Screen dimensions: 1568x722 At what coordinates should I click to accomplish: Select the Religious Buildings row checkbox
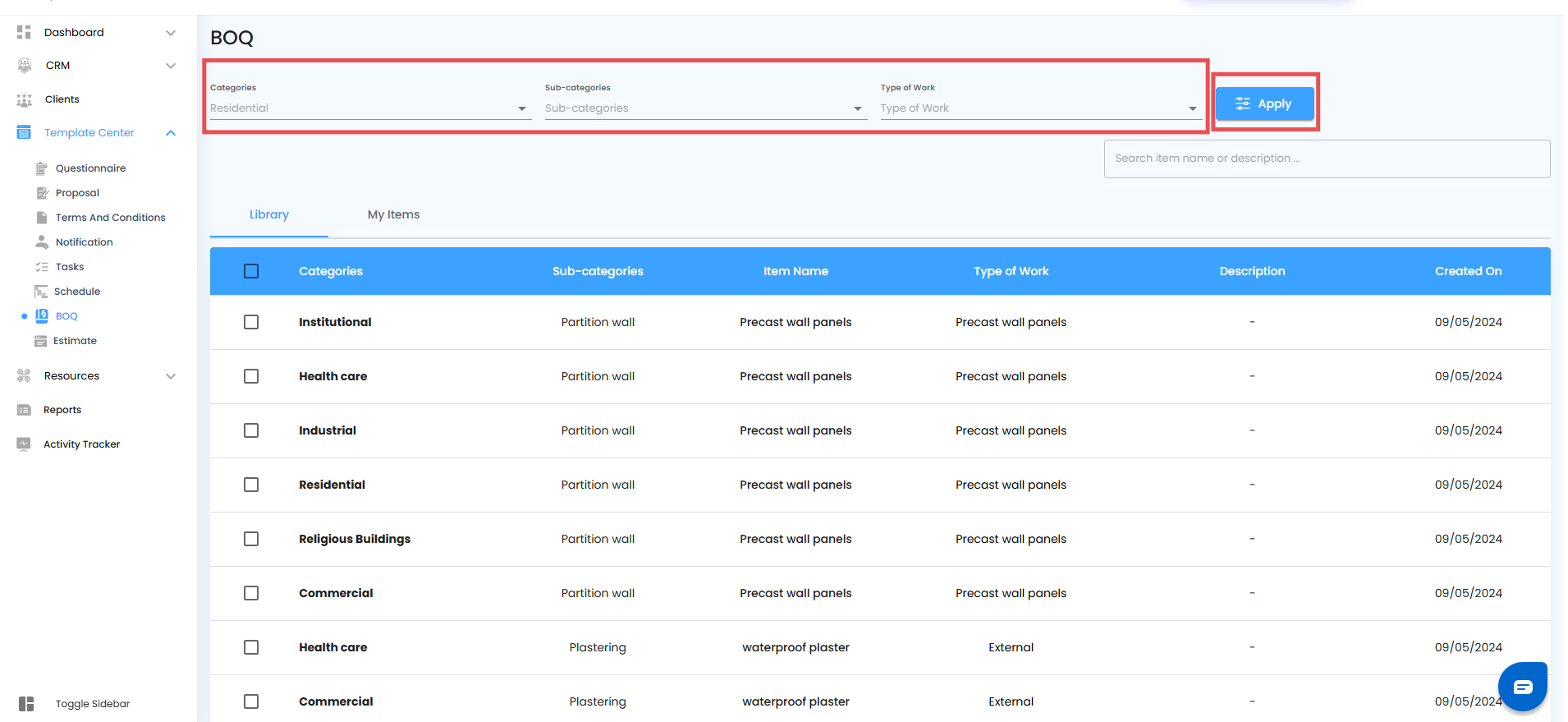coord(251,539)
